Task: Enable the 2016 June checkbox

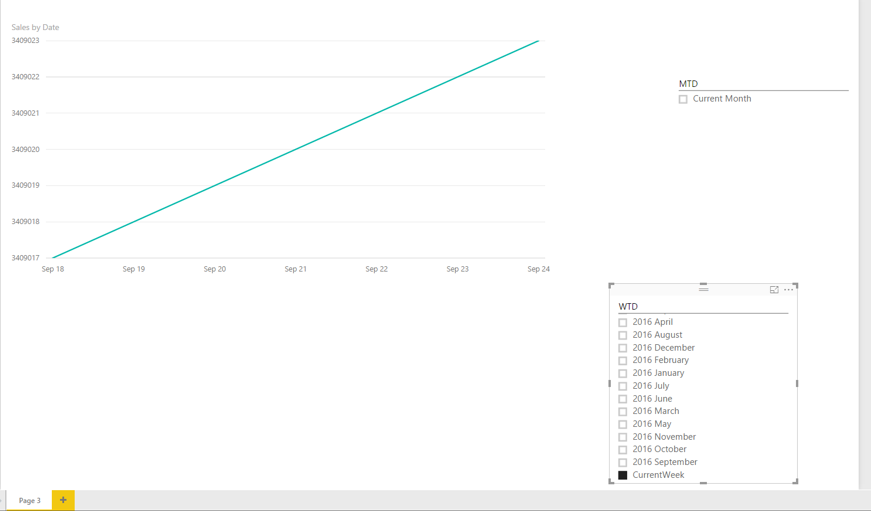Action: pos(623,399)
